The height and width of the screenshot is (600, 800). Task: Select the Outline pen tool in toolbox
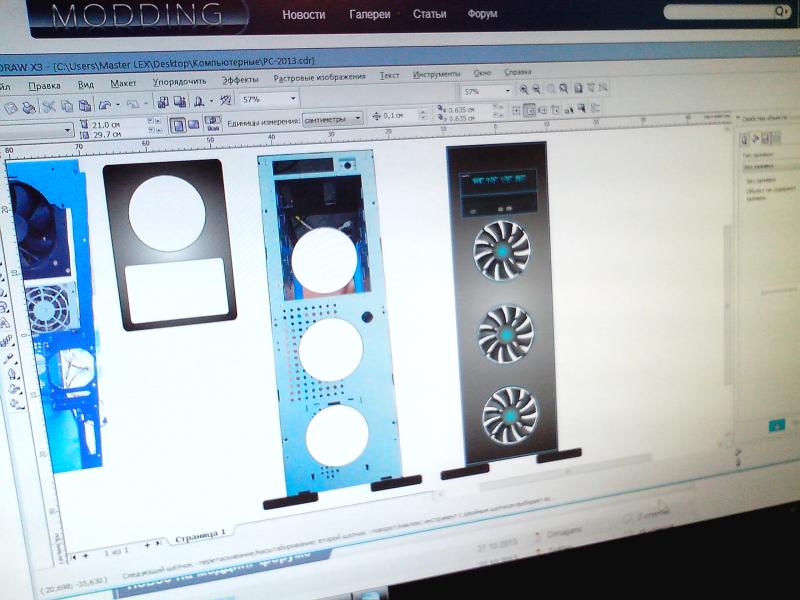[12, 374]
